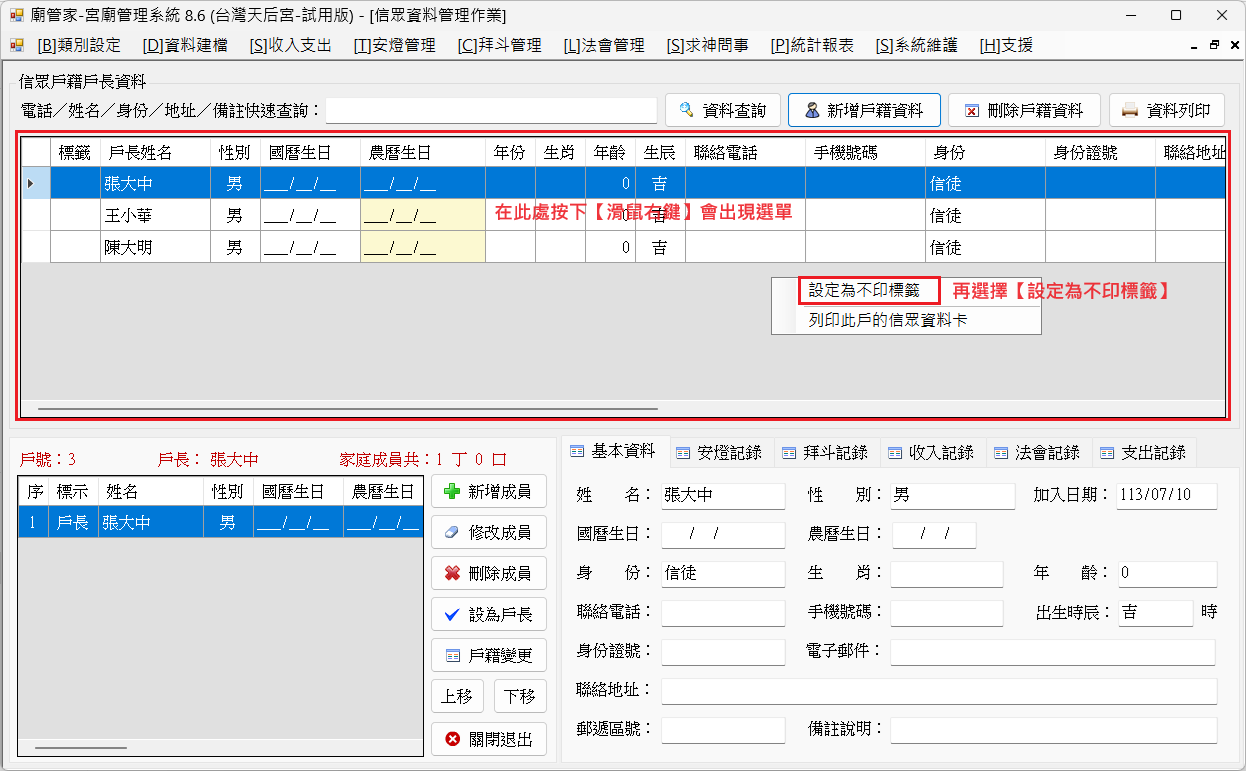Click the icon on 安燈記錄 tab
Image resolution: width=1246 pixels, height=771 pixels.
click(683, 453)
